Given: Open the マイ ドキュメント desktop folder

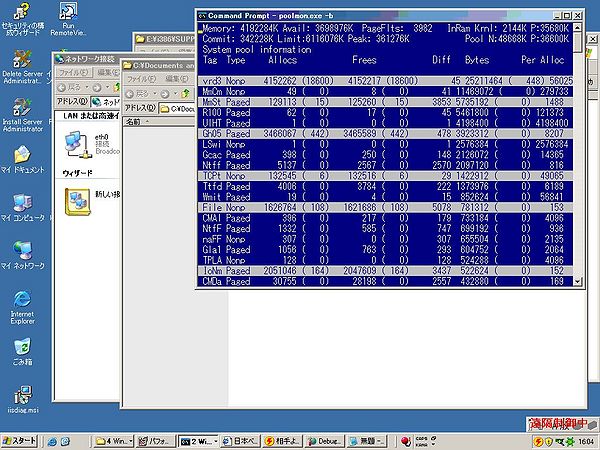Looking at the screenshot, I should pos(22,160).
